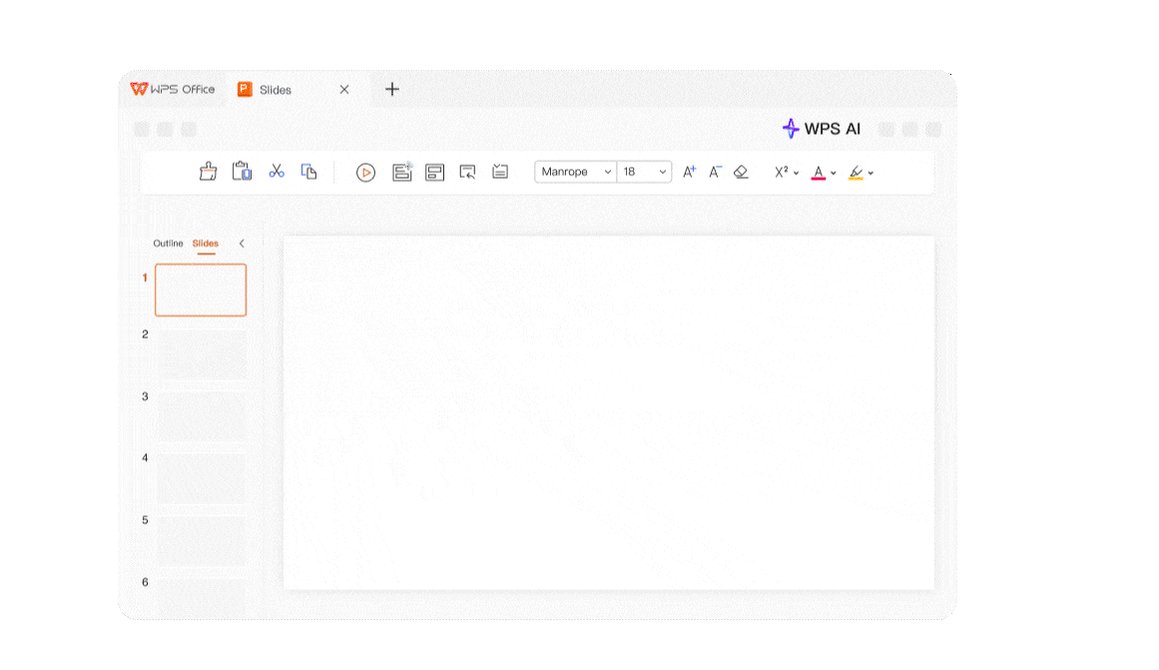The height and width of the screenshot is (670, 1159).
Task: Add a new tab with the plus icon
Action: (392, 89)
